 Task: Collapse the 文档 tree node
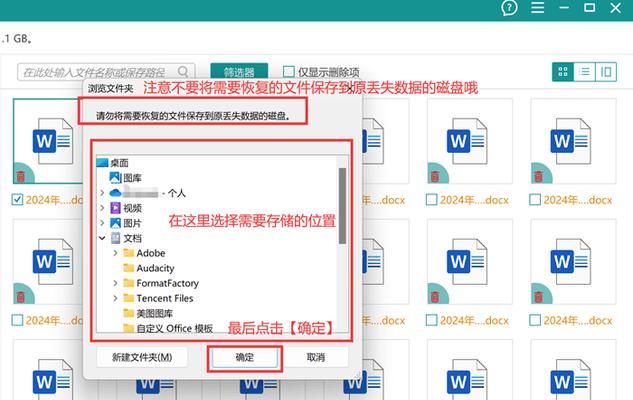click(x=102, y=238)
